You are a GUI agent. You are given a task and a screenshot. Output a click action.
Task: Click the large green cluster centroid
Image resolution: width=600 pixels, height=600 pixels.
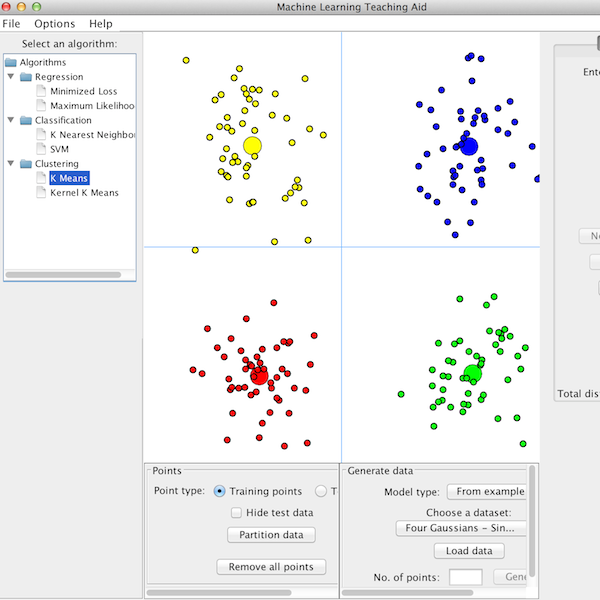pyautogui.click(x=473, y=373)
